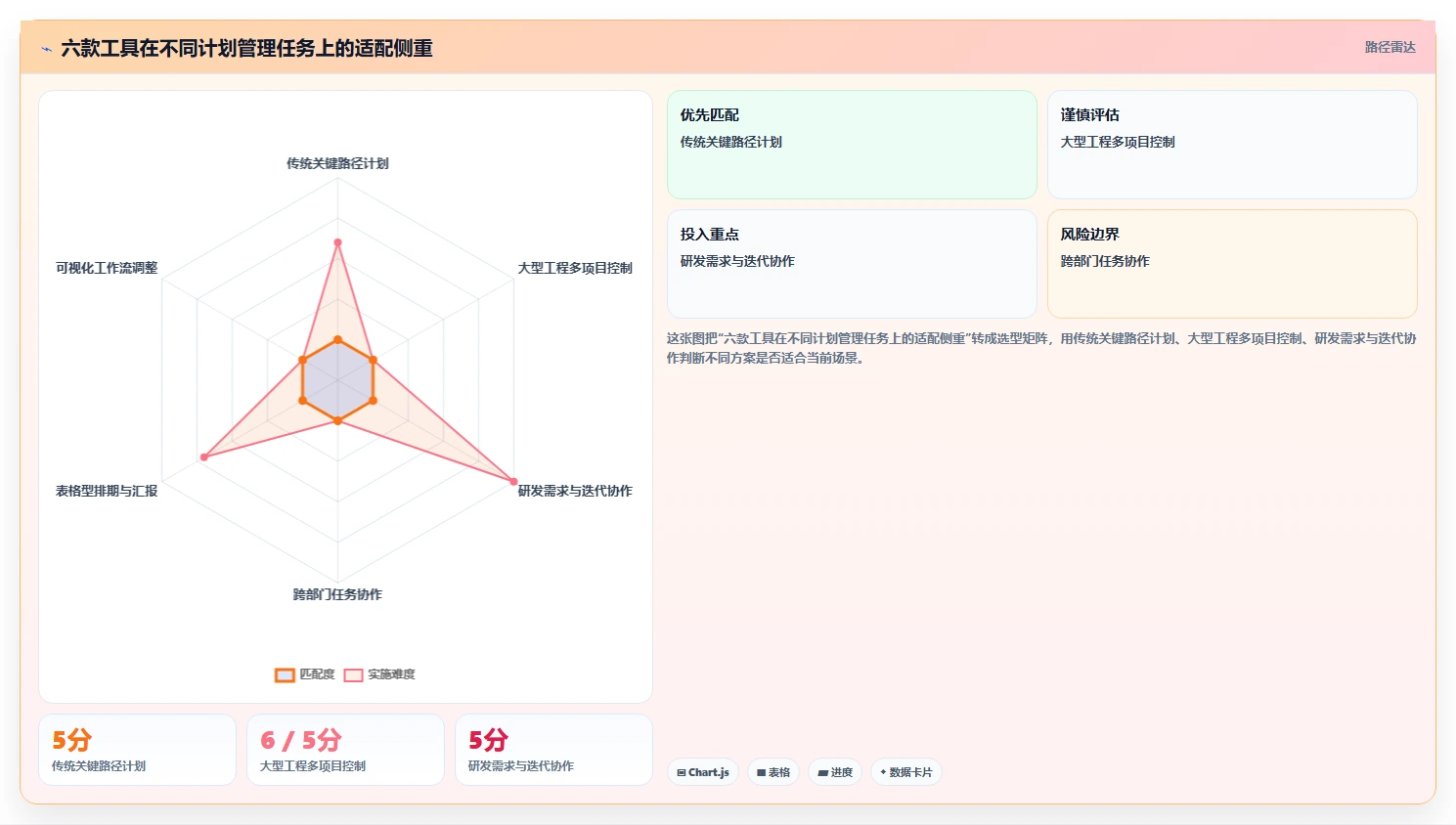Click the 研发需求与迭代协作 radar axis label

click(575, 491)
